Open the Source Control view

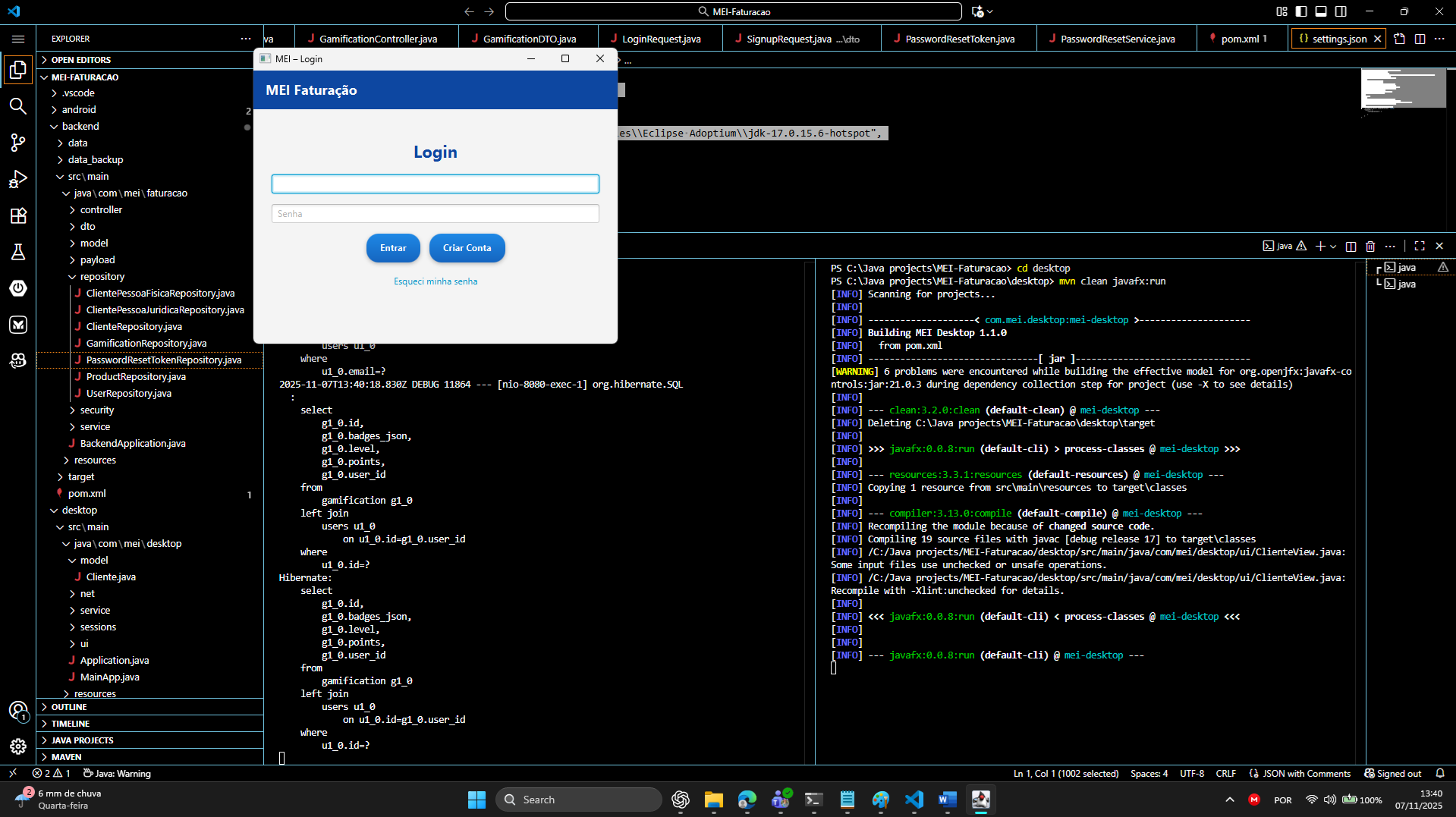(x=18, y=143)
